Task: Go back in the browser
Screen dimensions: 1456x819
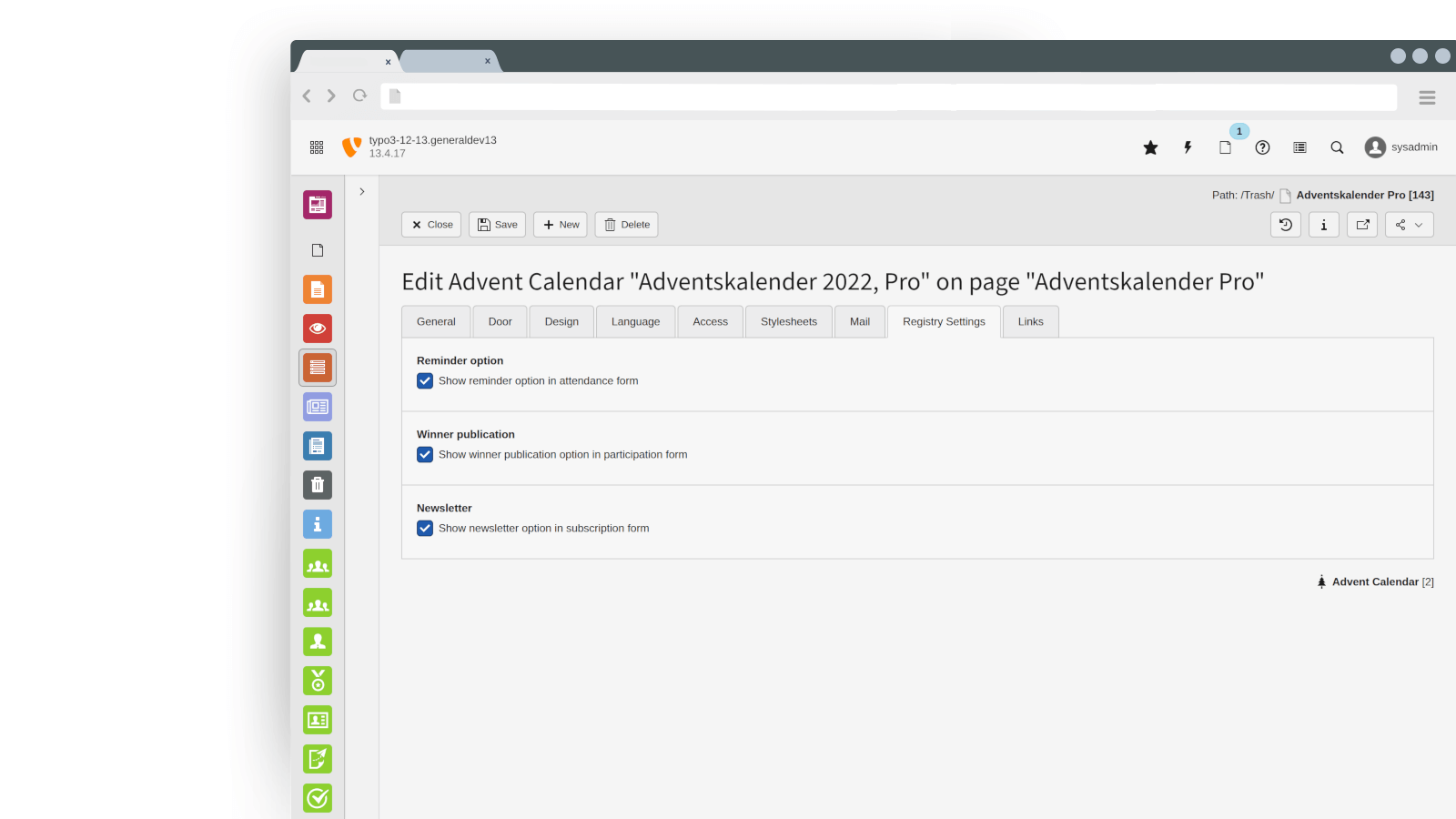Action: 307,96
